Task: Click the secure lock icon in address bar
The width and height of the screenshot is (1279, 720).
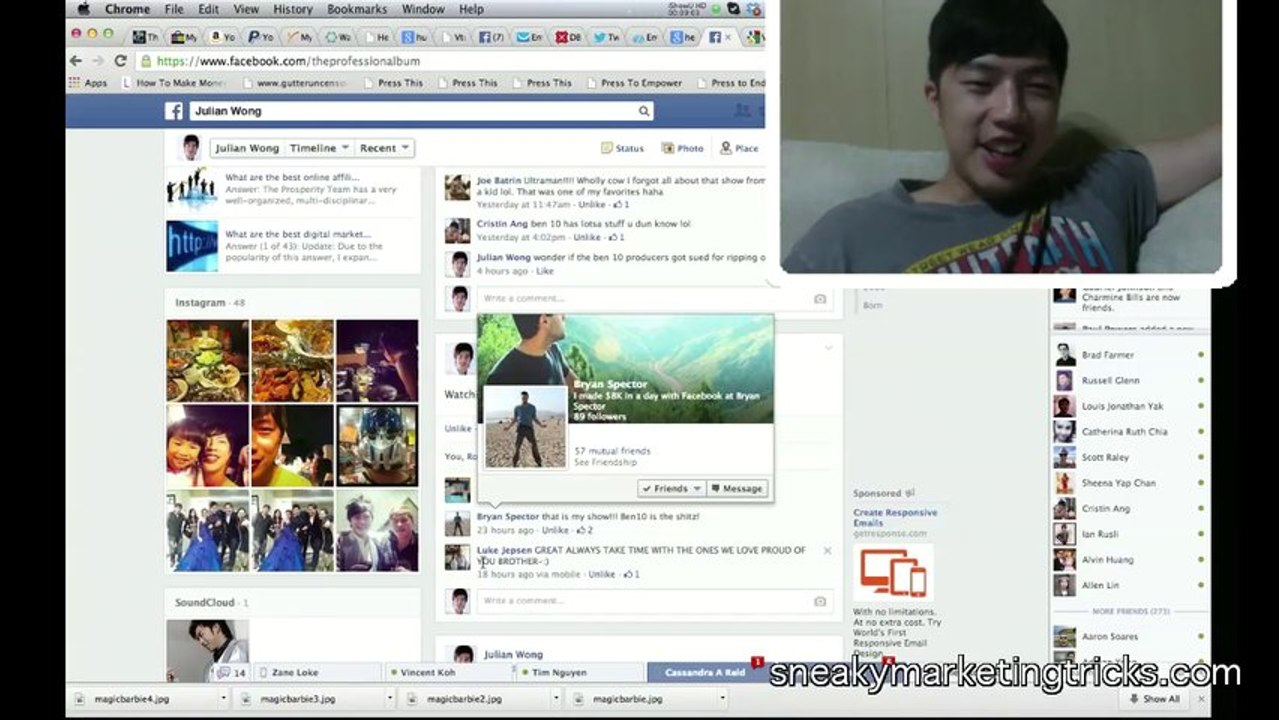Action: (146, 61)
